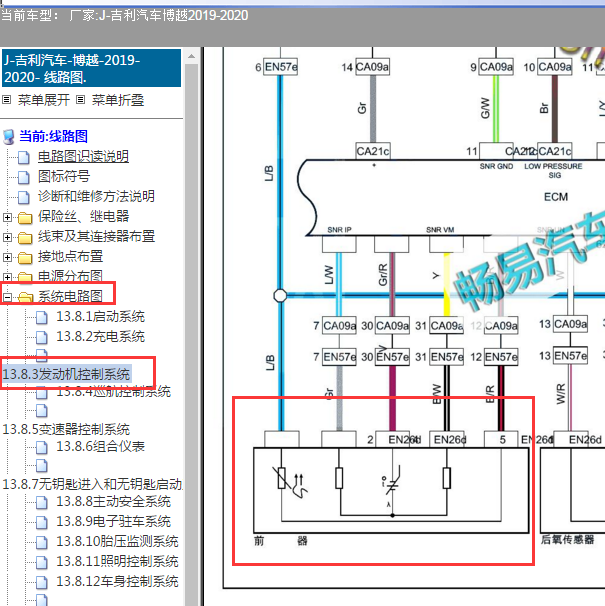The width and height of the screenshot is (605, 606).
Task: Select the 当前:线路图 root node
Action: tap(53, 136)
